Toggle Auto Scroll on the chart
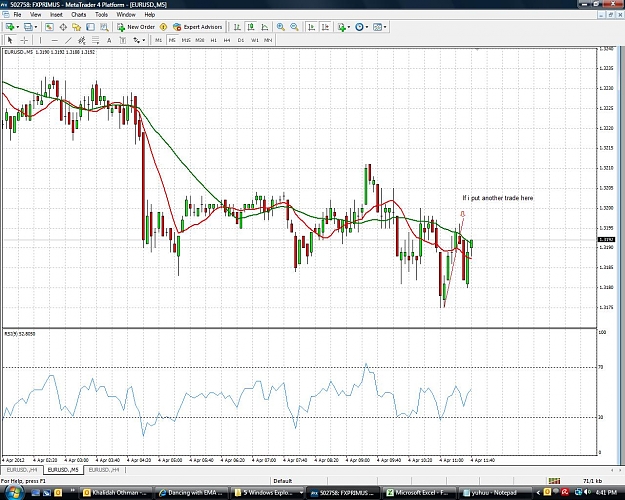The image size is (625, 500). coord(312,27)
